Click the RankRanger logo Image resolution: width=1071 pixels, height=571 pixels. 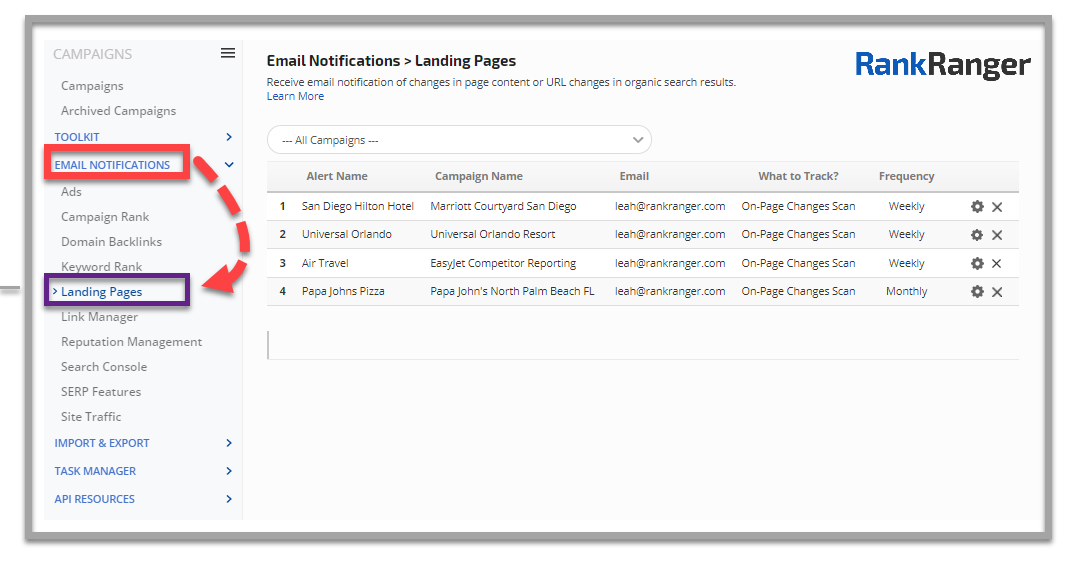point(942,66)
